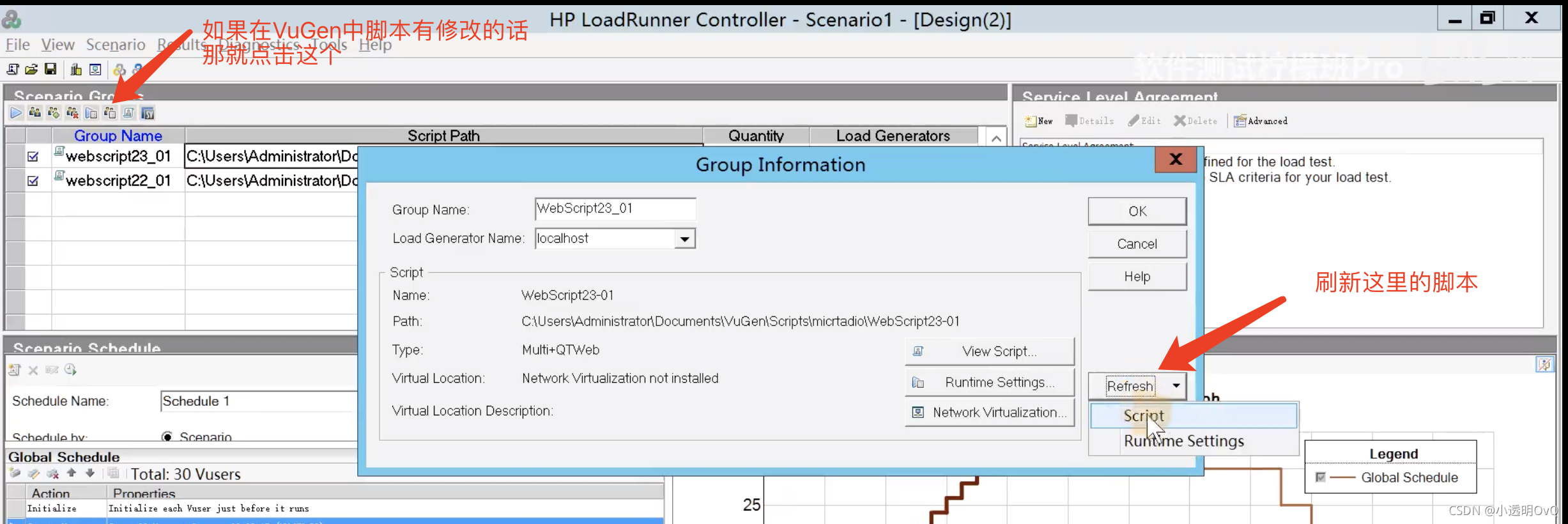Screen dimensions: 1568x524
Task: Click the Delete Action icon in Global Schedule
Action: [x=52, y=474]
